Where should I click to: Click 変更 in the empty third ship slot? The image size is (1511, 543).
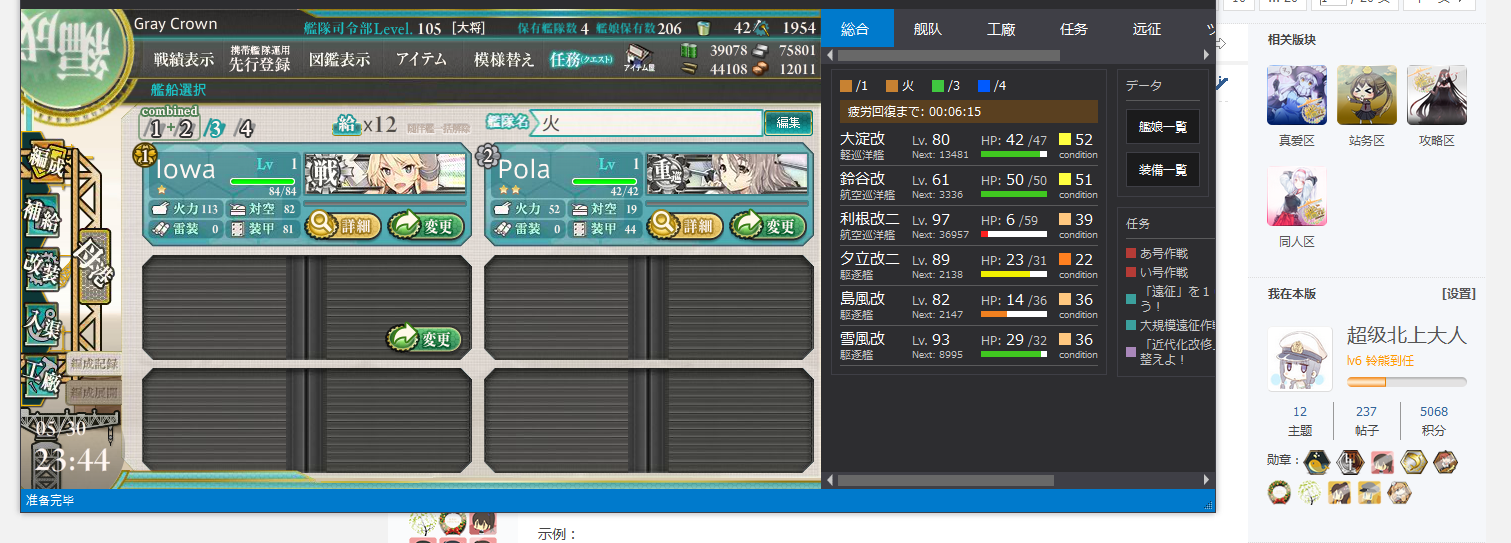(425, 339)
